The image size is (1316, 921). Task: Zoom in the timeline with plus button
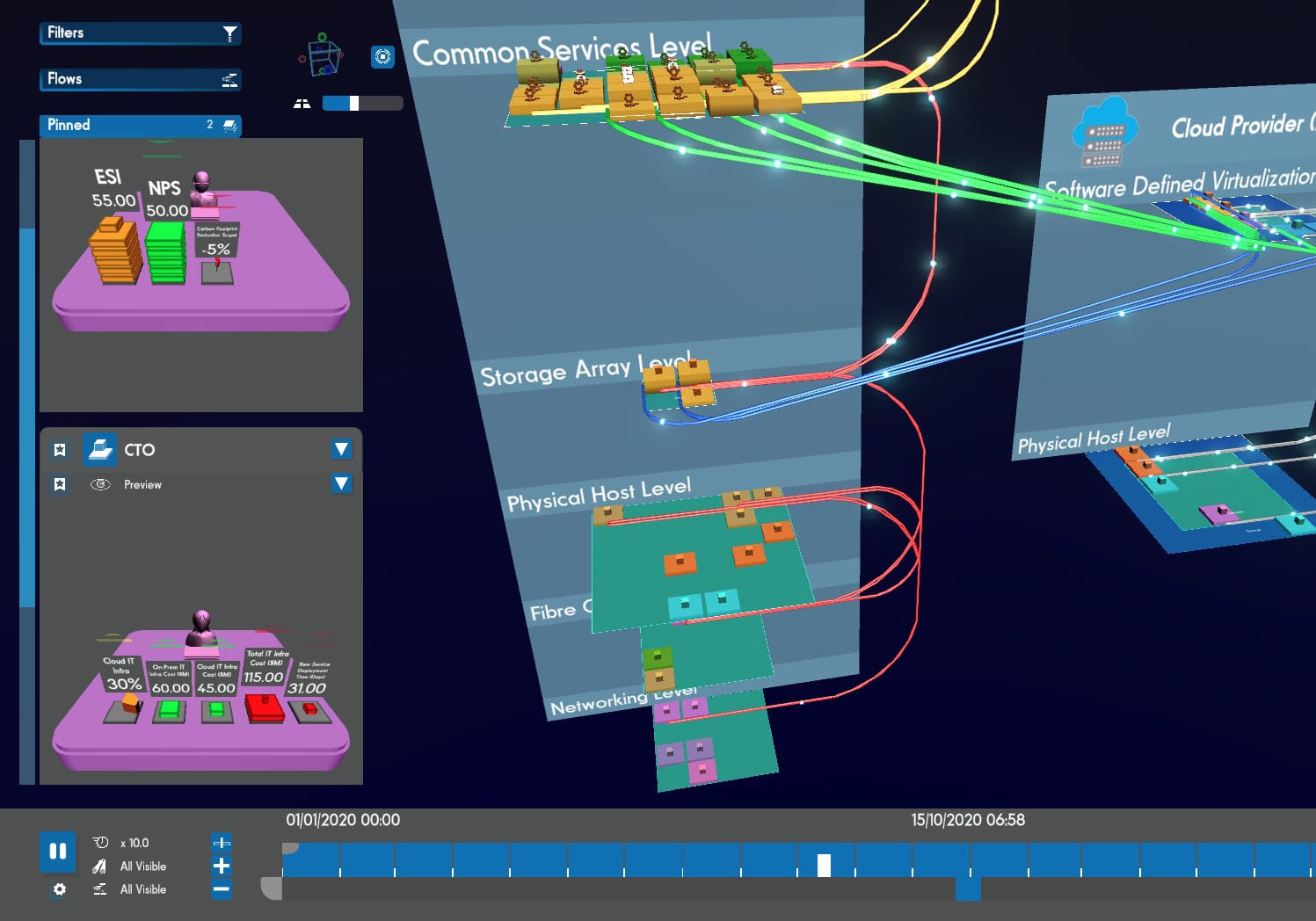pos(222,866)
